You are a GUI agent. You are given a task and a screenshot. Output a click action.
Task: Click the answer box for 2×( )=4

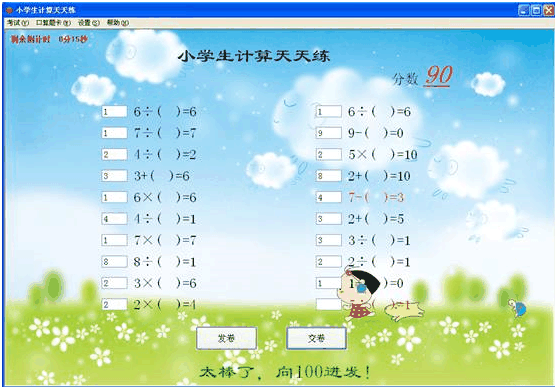tap(114, 305)
